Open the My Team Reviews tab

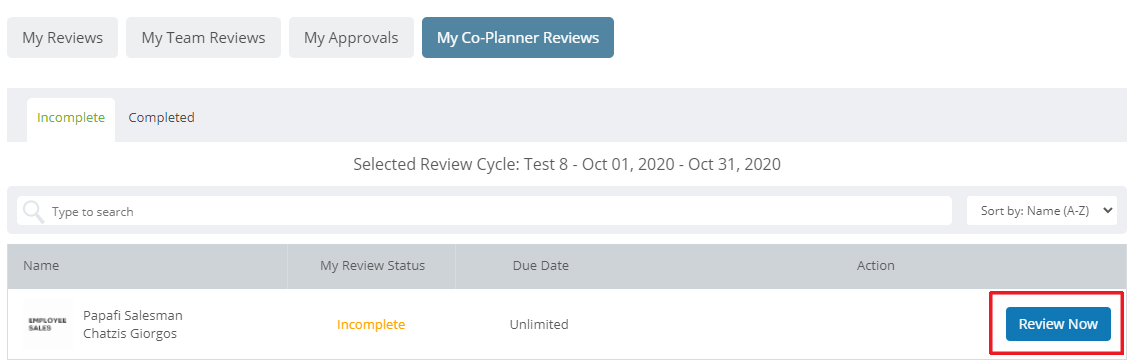pyautogui.click(x=204, y=37)
